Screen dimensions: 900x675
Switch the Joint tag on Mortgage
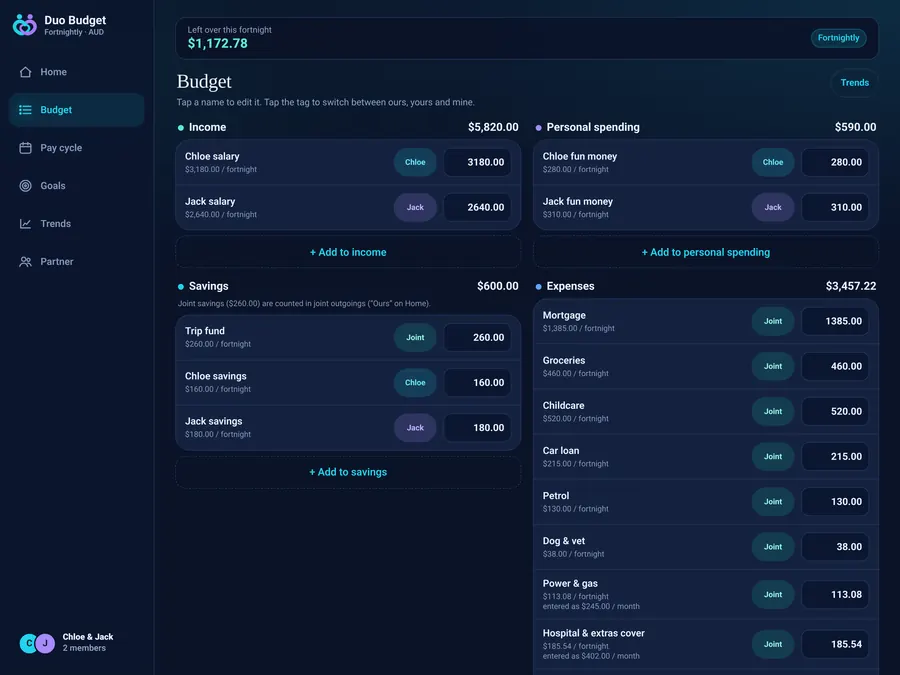pos(773,321)
